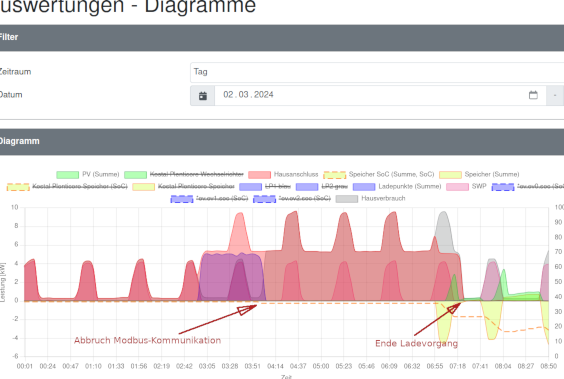Image resolution: width=564 pixels, height=379 pixels.
Task: Click the 05:00 time axis label
Action: 321,366
